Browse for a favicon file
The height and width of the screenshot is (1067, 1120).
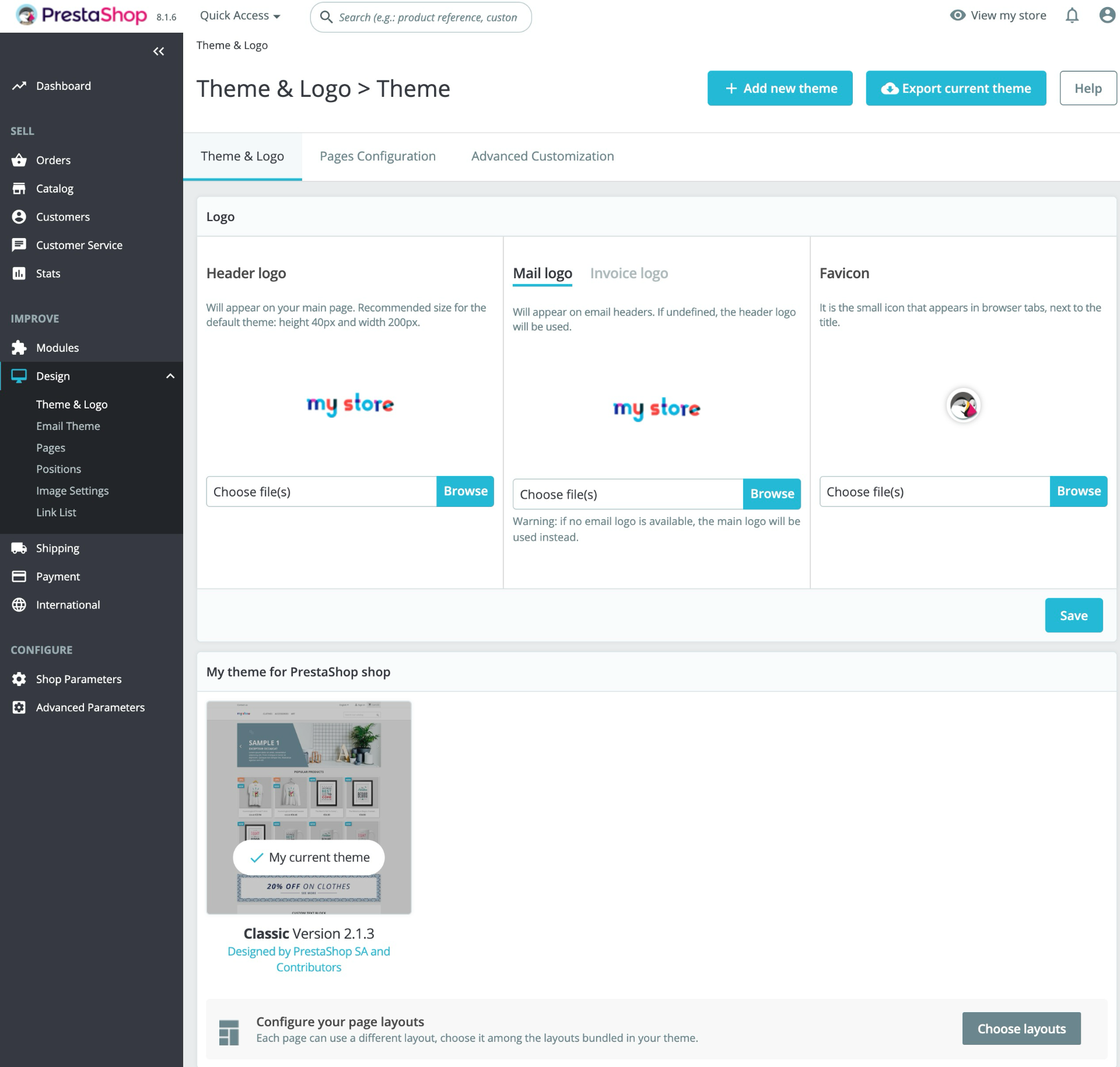1078,491
